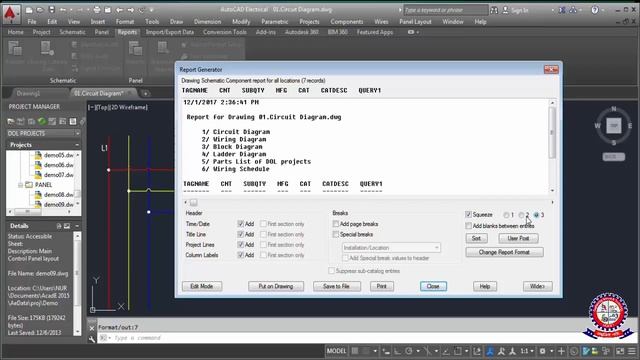
Task: Click the Help question mark icon
Action: [x=595, y=10]
